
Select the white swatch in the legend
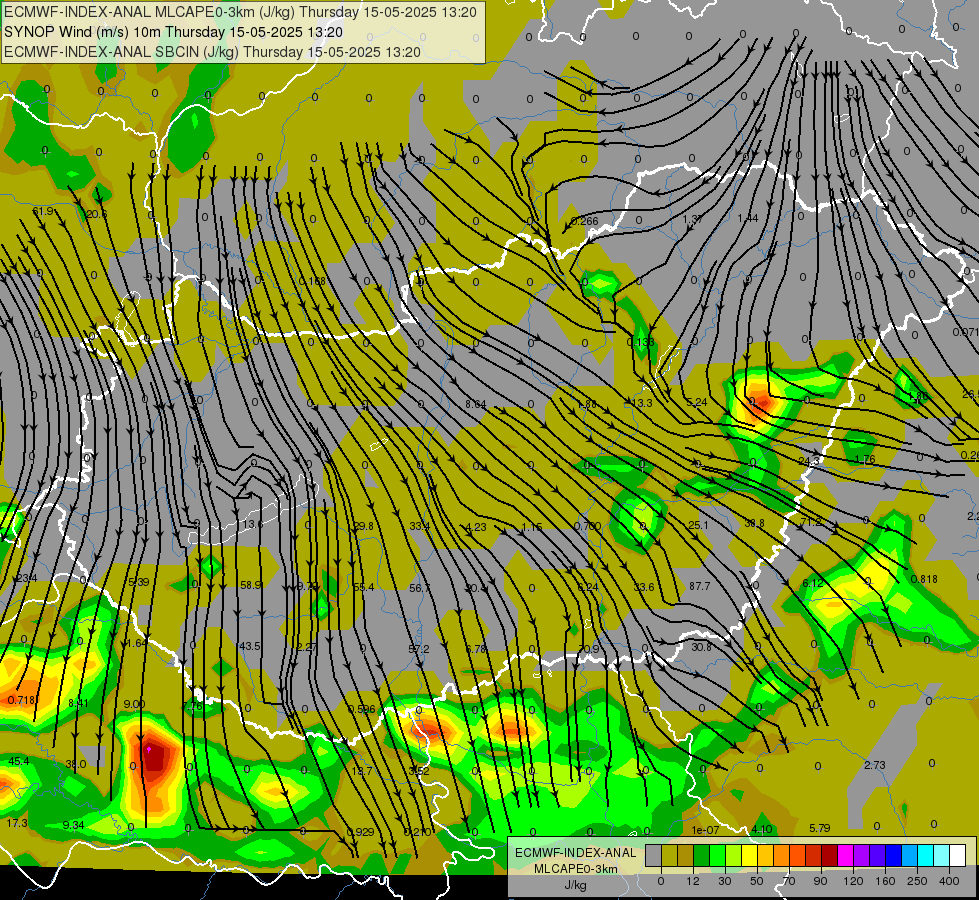pyautogui.click(x=957, y=855)
